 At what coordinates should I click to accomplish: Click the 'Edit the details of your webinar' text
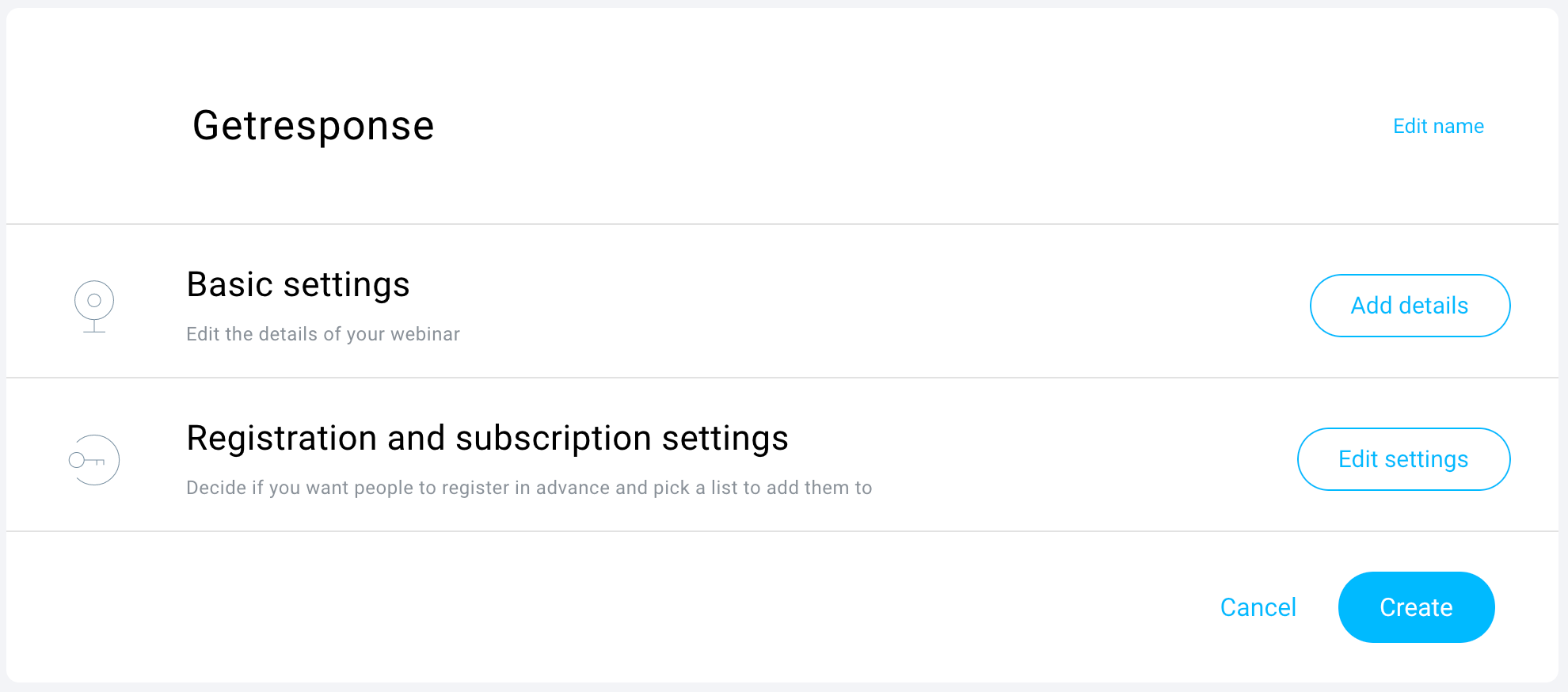323,334
